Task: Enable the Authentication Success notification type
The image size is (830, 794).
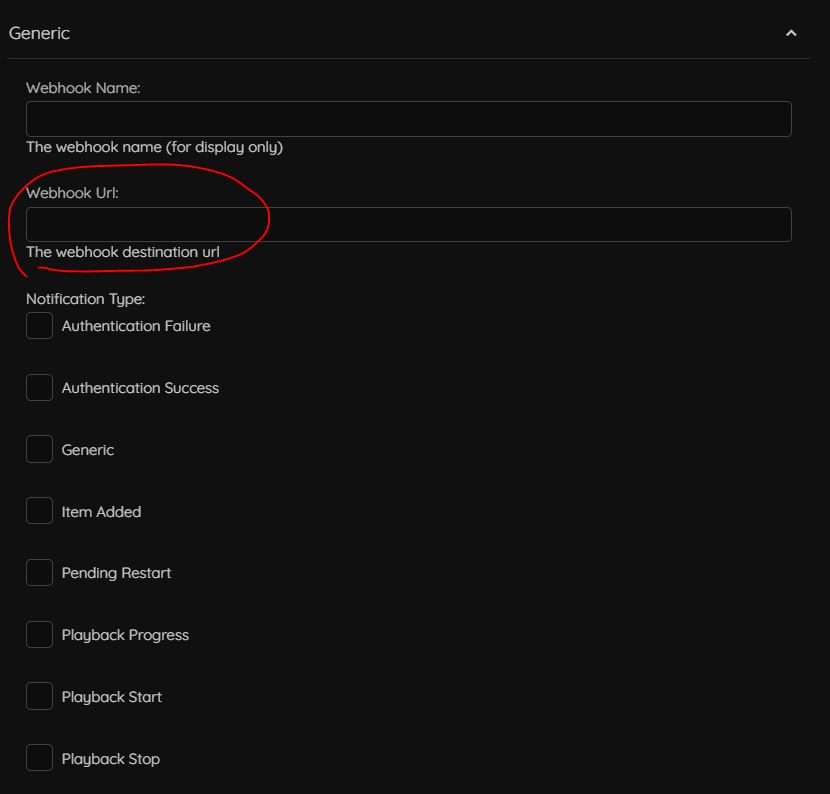Action: click(x=39, y=387)
